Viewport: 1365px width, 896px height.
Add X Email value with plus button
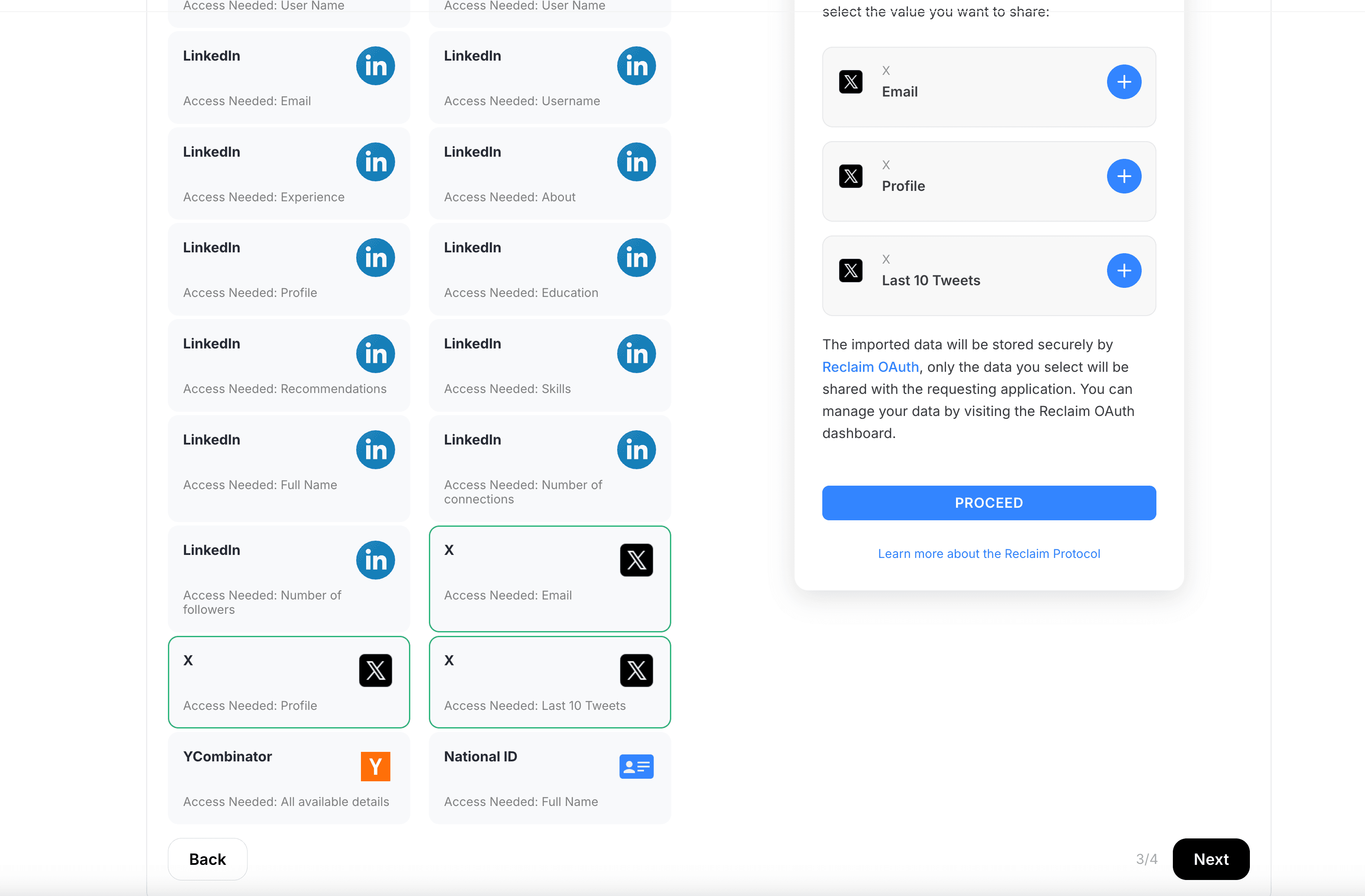1124,82
